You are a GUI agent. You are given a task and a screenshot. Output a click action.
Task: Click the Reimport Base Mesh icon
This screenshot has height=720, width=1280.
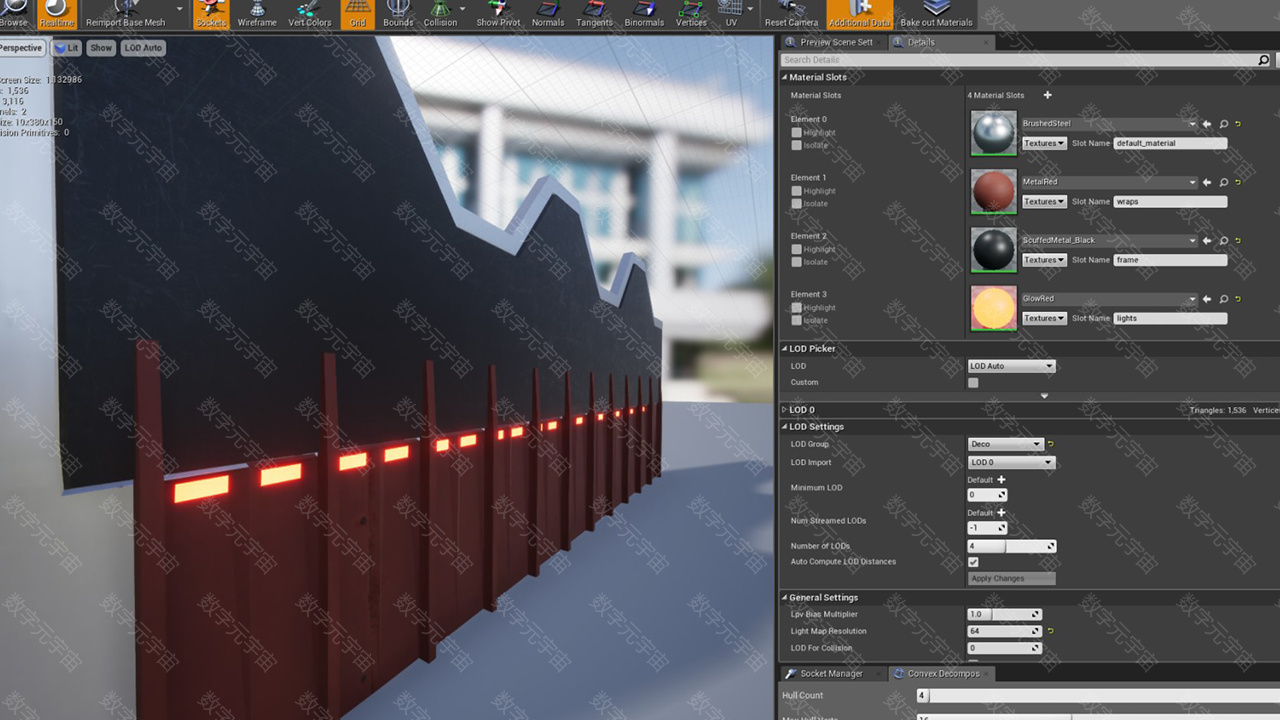pyautogui.click(x=125, y=13)
